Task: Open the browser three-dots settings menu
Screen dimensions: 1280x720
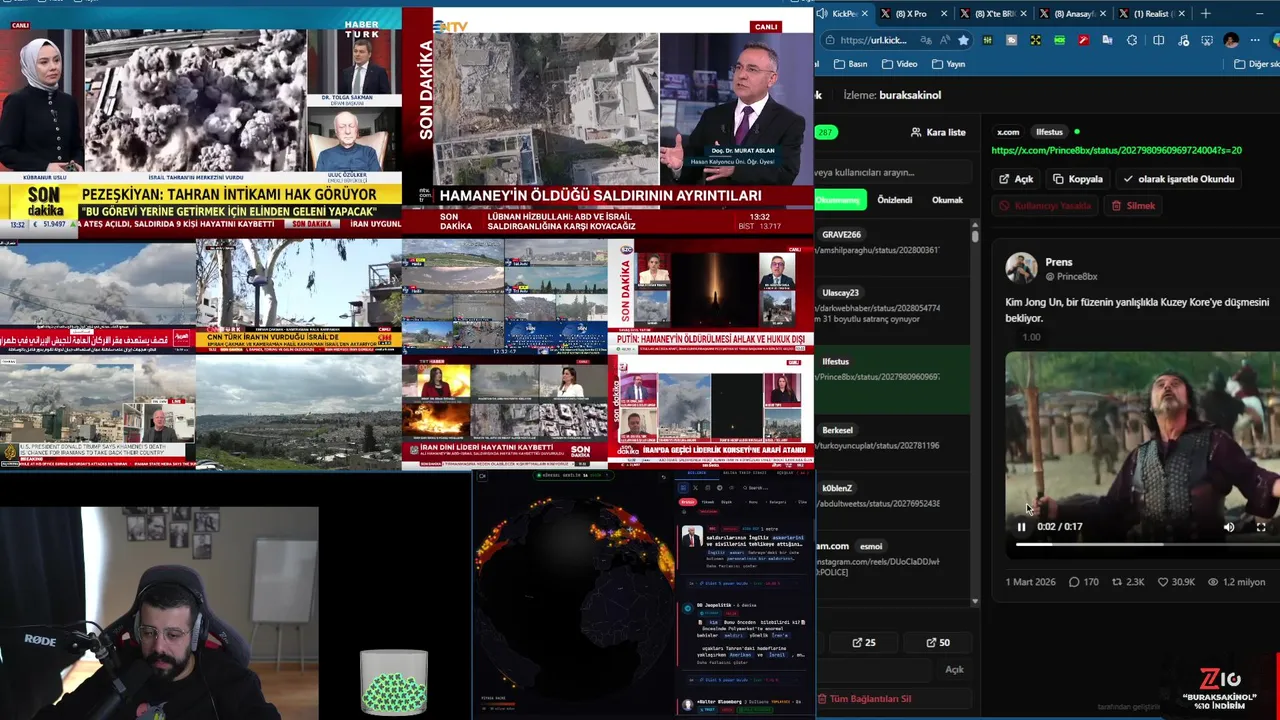Action: (1255, 40)
